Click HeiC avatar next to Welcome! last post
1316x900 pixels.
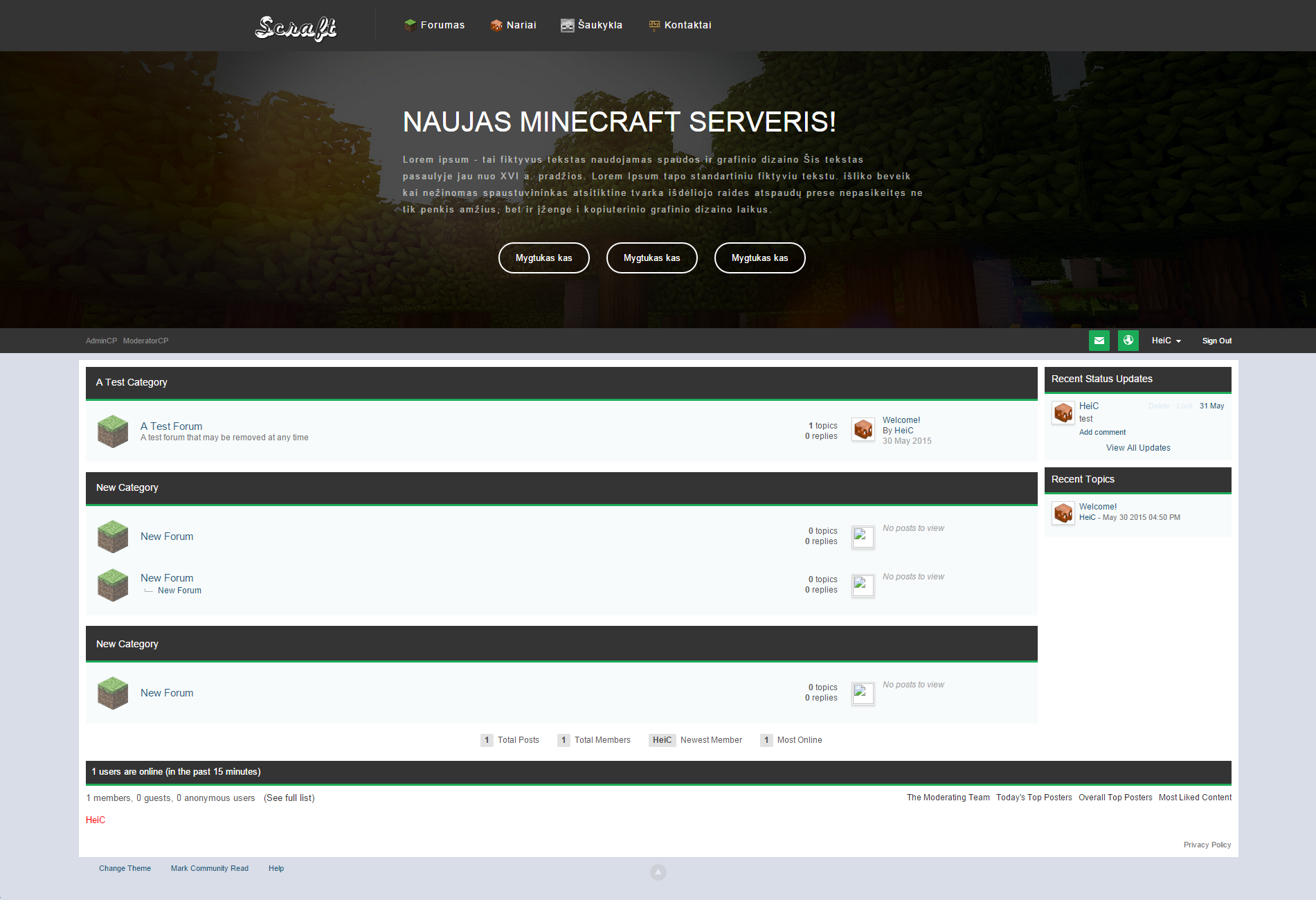pyautogui.click(x=863, y=430)
